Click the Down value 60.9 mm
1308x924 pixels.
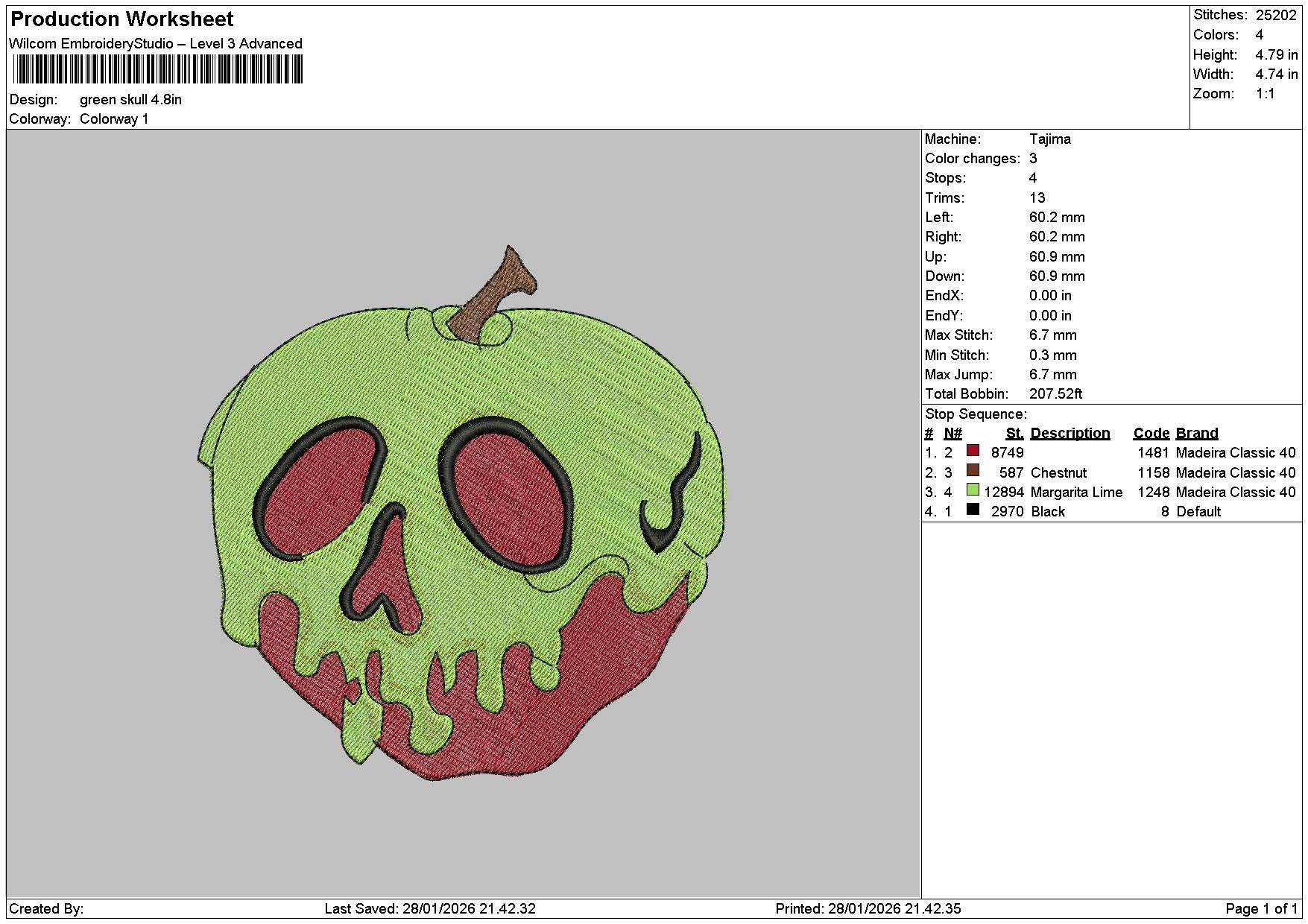pyautogui.click(x=1057, y=276)
